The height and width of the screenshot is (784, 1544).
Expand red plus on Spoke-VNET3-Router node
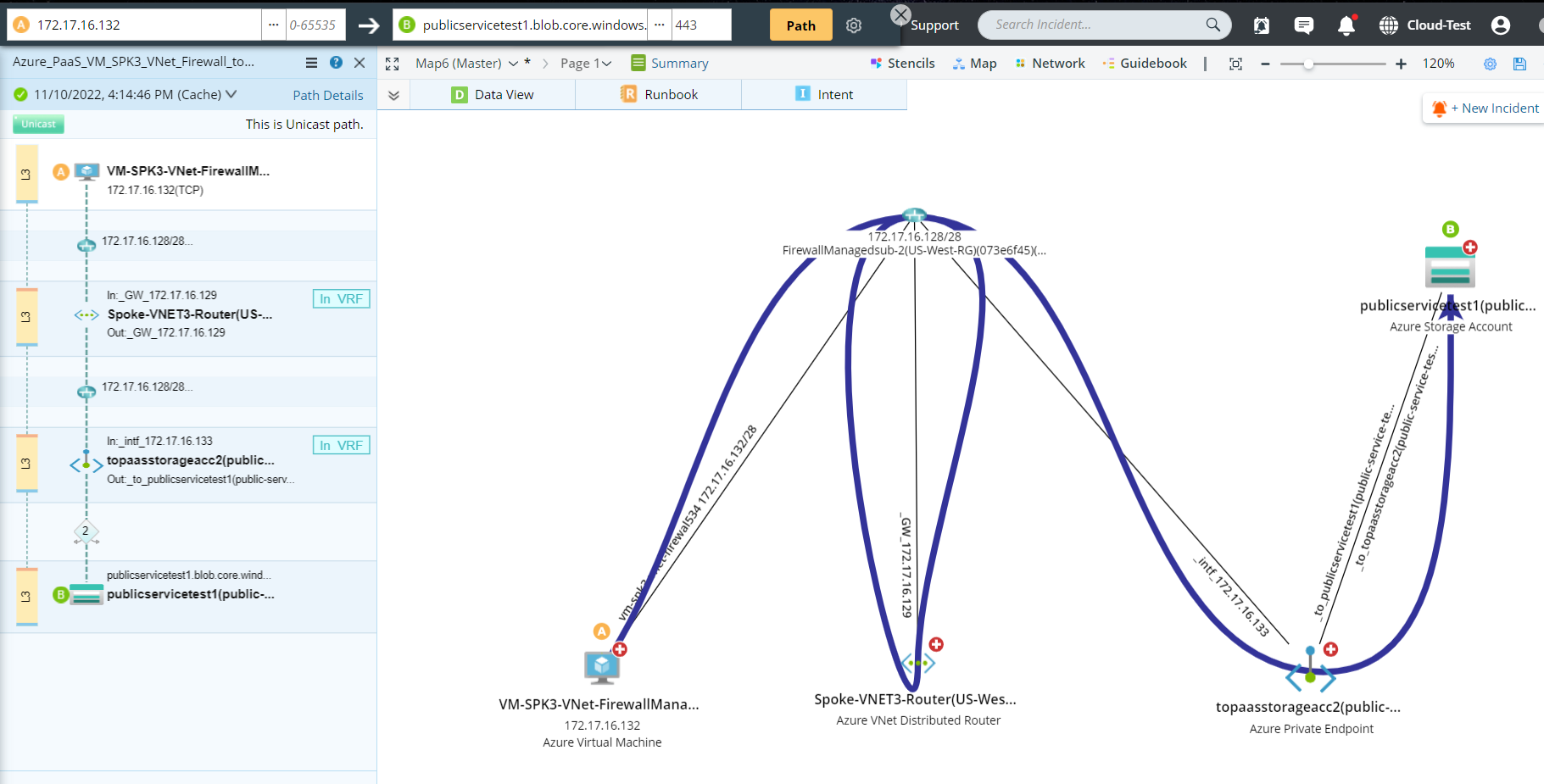pyautogui.click(x=936, y=644)
